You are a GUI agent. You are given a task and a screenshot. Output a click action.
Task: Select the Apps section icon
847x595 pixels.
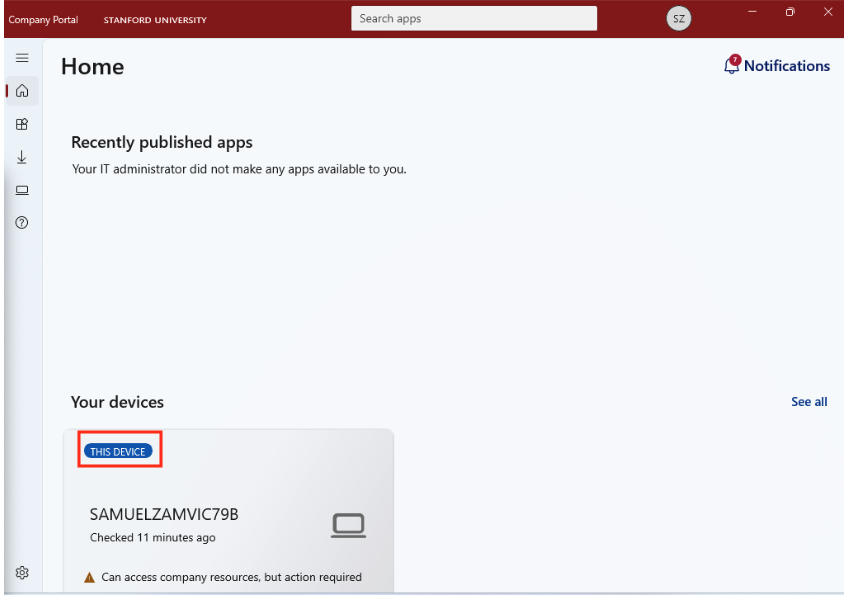pyautogui.click(x=21, y=124)
